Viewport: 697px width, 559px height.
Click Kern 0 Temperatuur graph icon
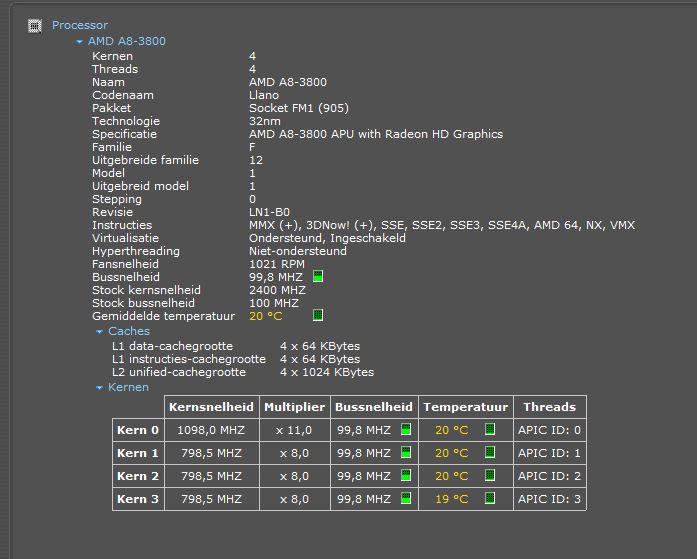click(490, 429)
